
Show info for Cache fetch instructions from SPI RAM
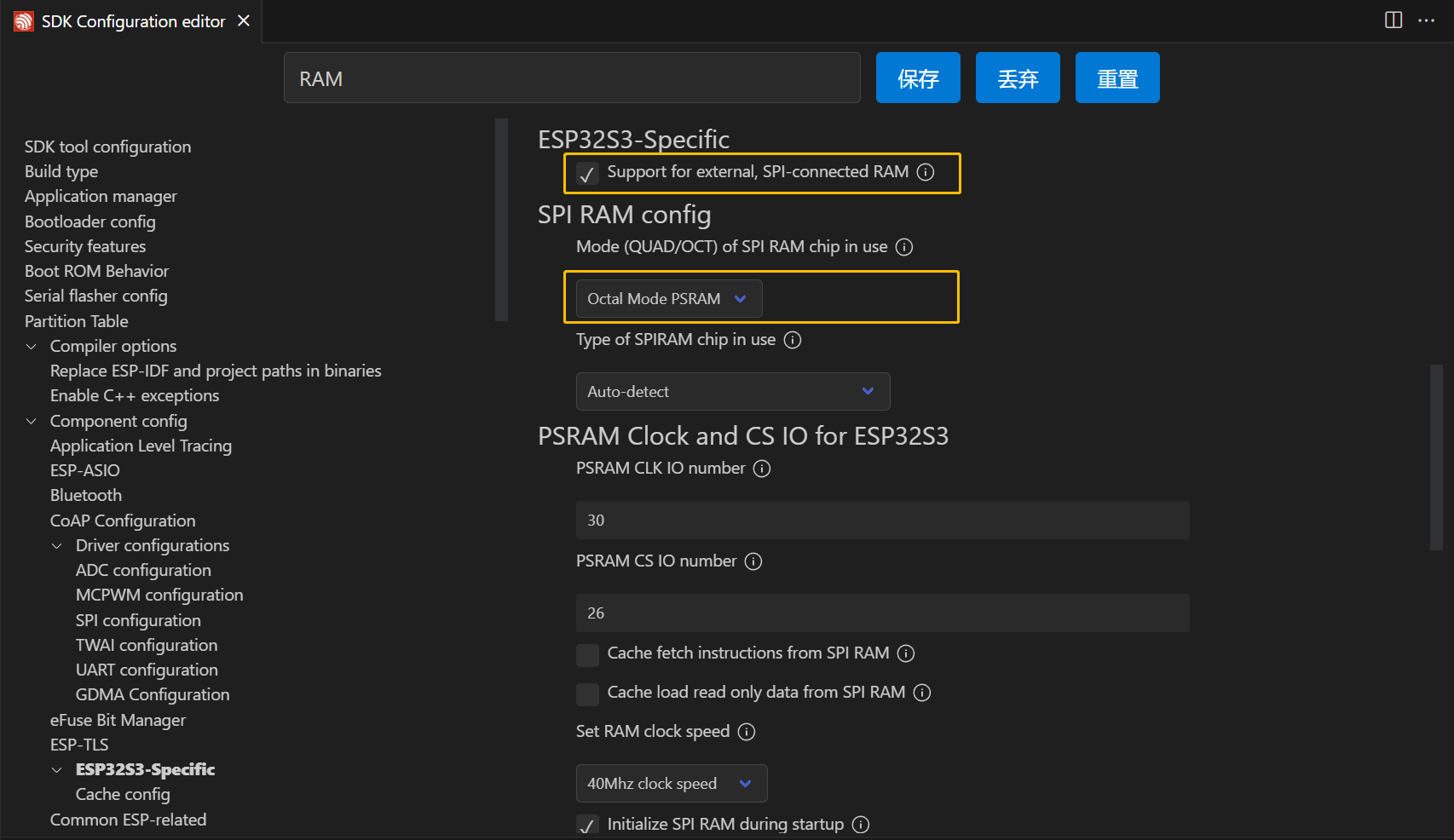pos(906,653)
